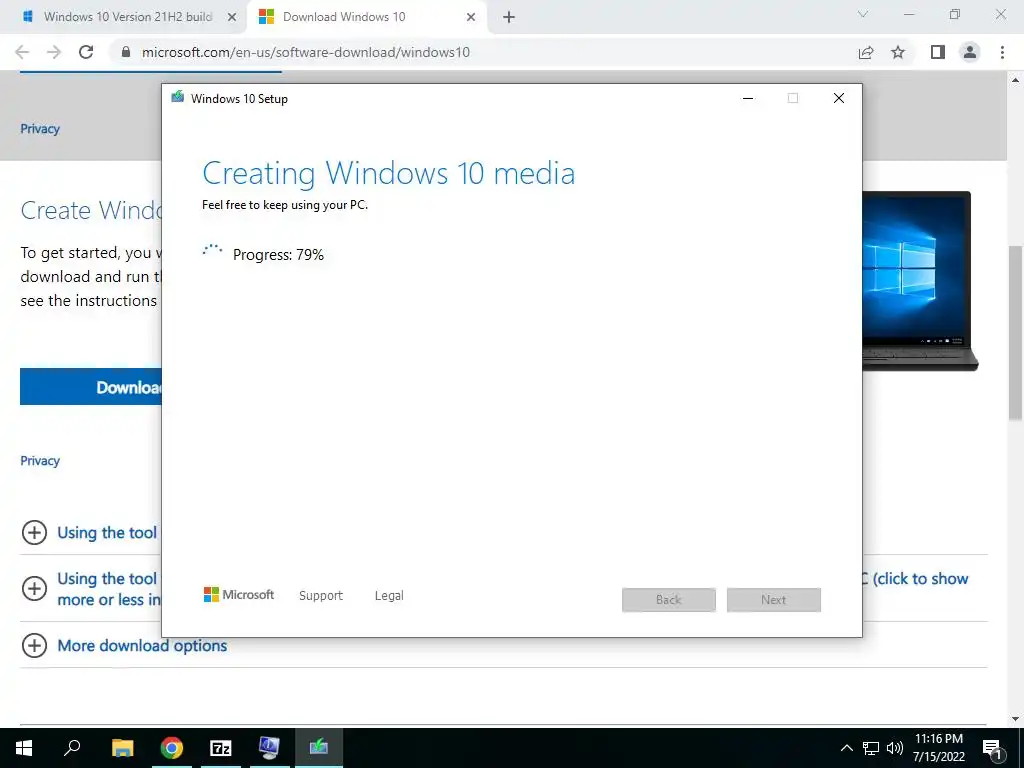Select the Download Windows 10 tab
Viewport: 1024px width, 768px height.
click(x=368, y=17)
